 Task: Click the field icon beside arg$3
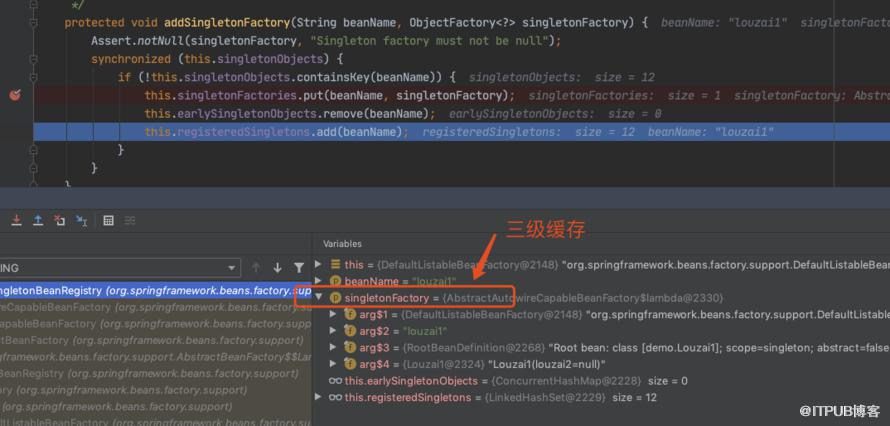[x=350, y=347]
